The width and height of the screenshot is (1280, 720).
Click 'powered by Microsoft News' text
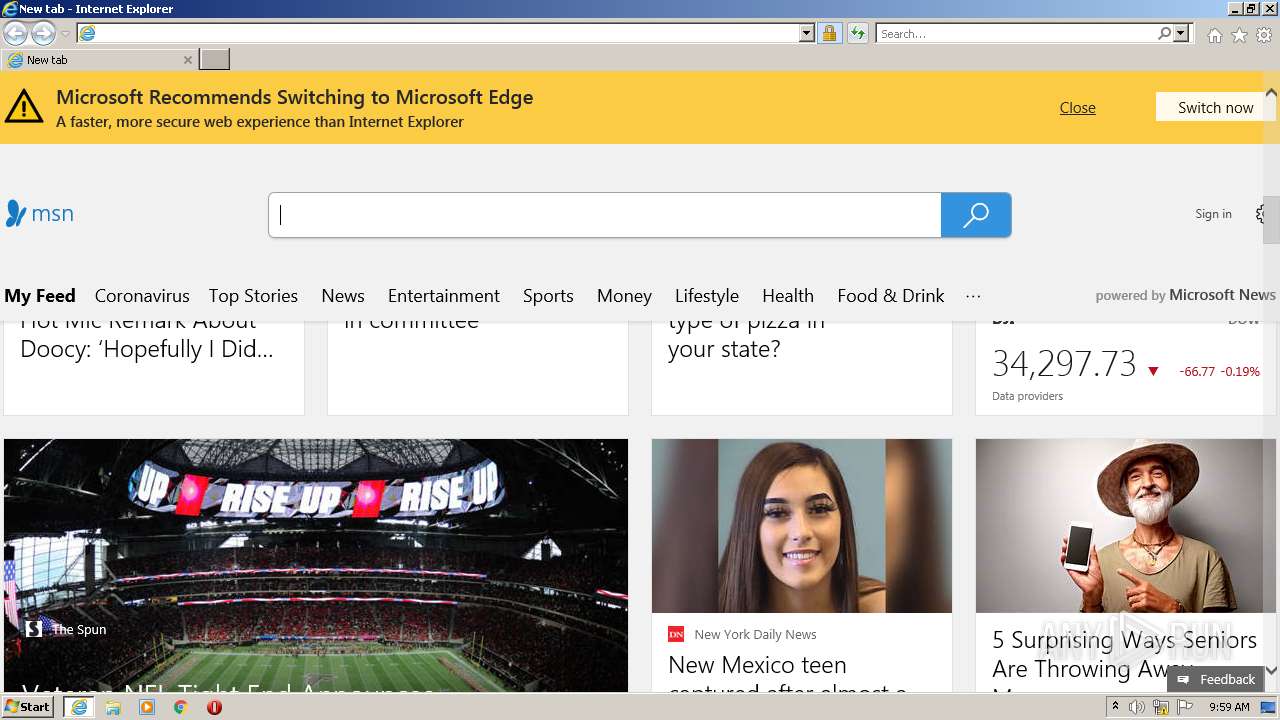(1185, 295)
